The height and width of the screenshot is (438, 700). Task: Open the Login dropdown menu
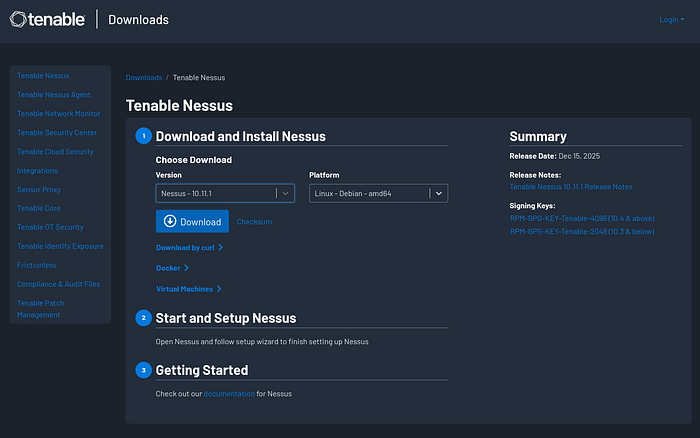[x=671, y=20]
